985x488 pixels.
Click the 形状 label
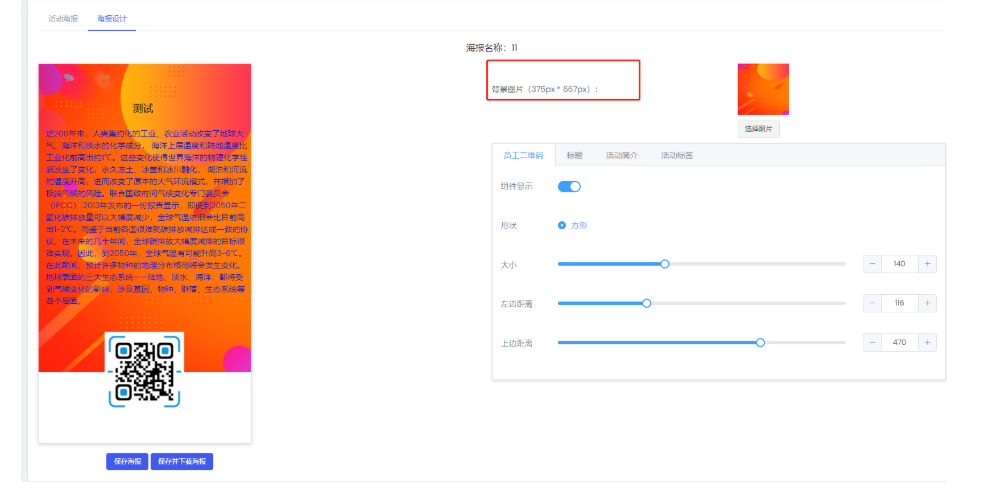point(508,225)
